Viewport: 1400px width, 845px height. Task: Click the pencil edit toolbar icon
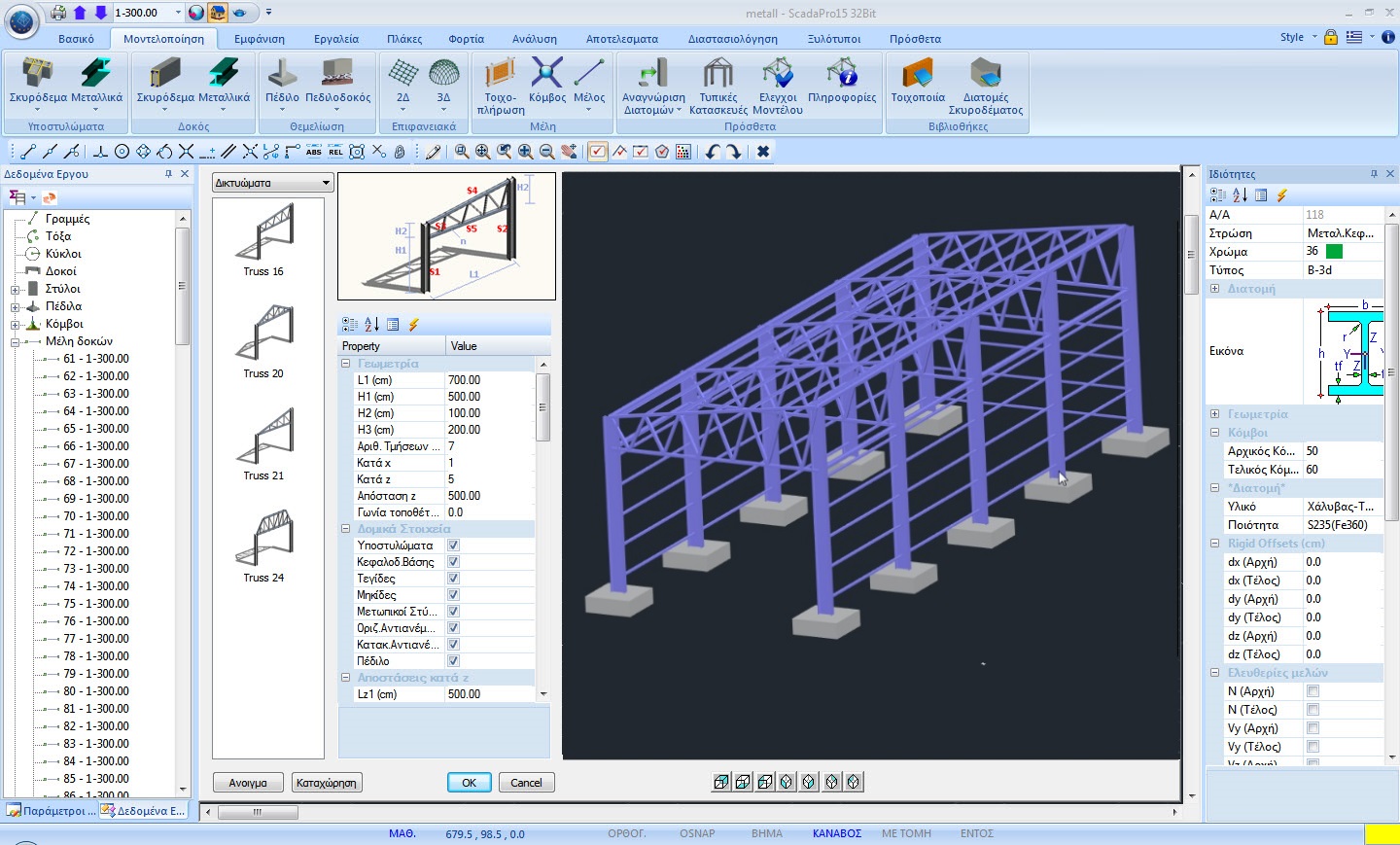(x=434, y=152)
